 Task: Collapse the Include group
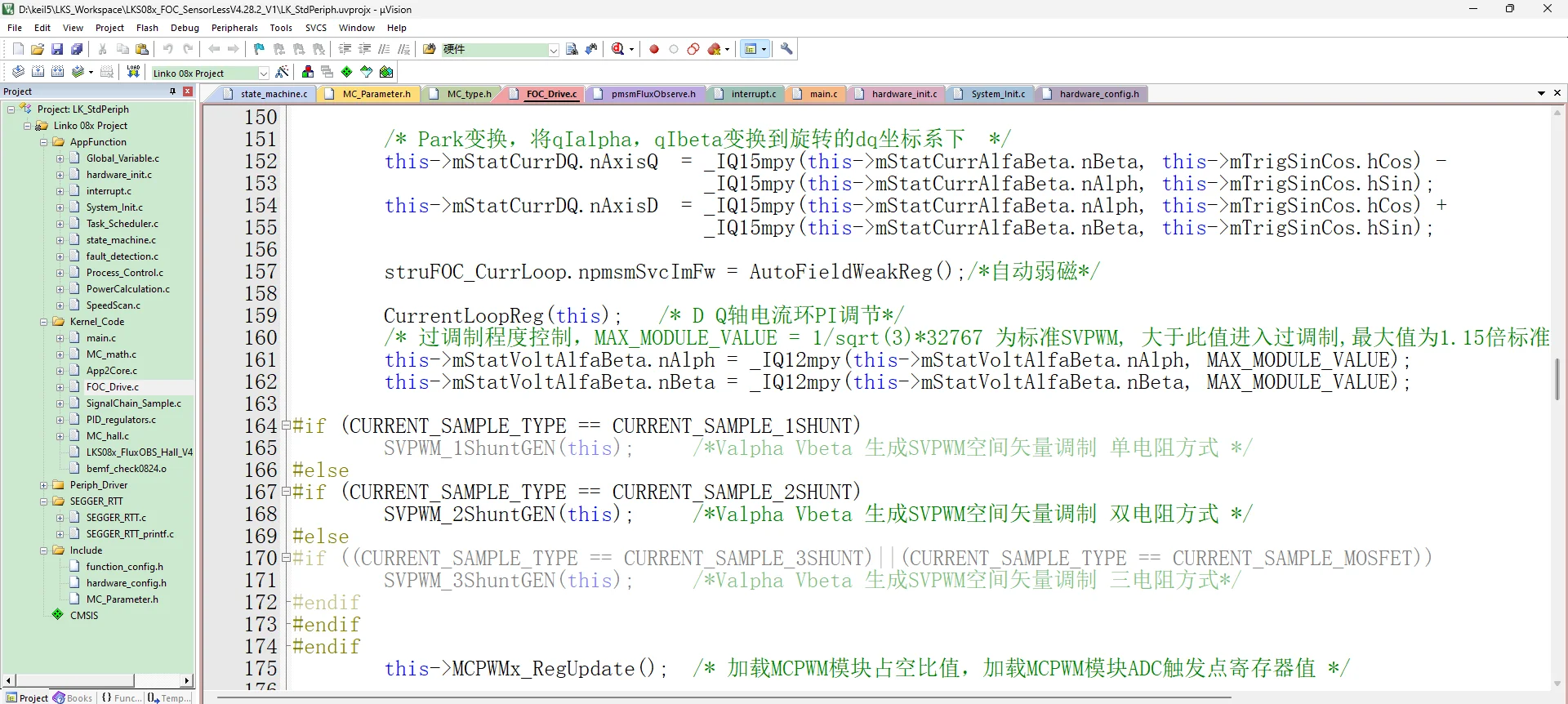pyautogui.click(x=44, y=550)
